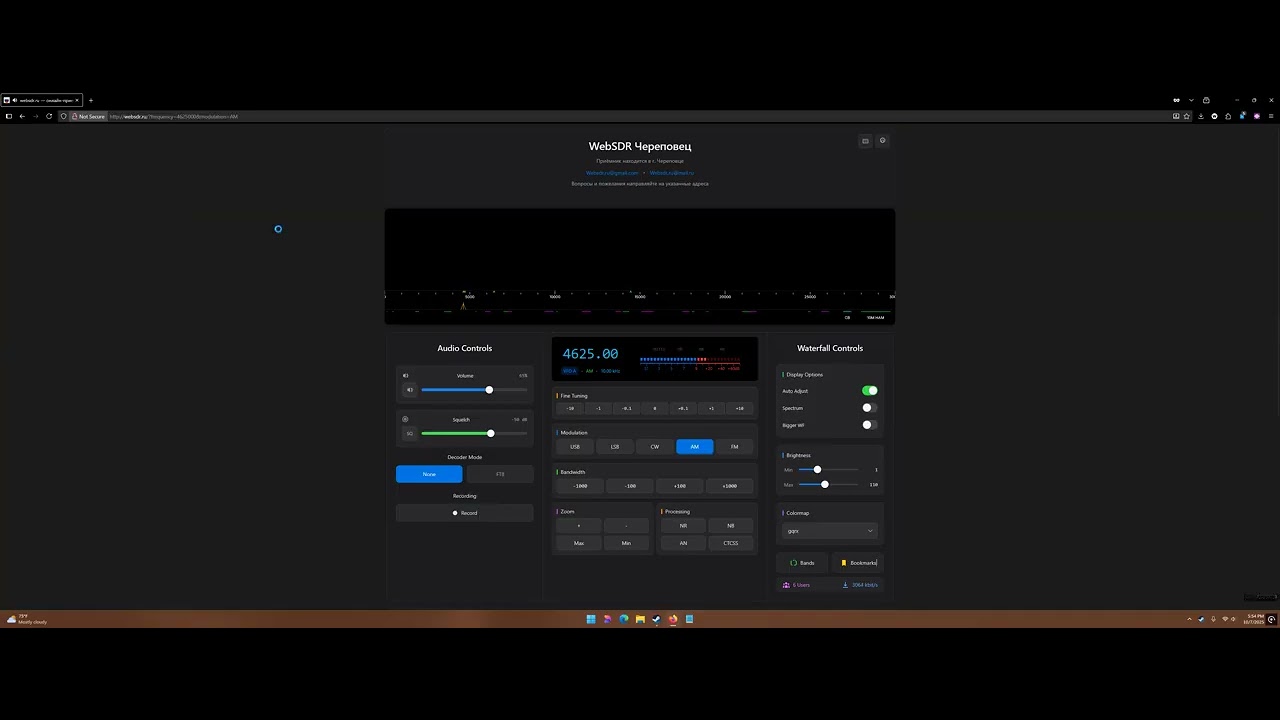Enable the Bigger WF switch
1280x720 pixels.
[870, 425]
